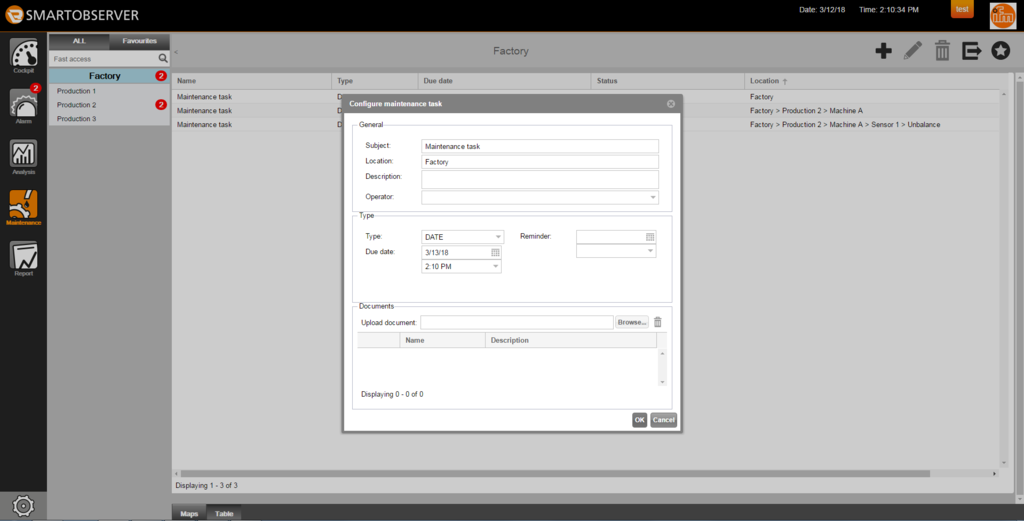Select Production 3 in the tree
Image resolution: width=1024 pixels, height=521 pixels.
(x=76, y=119)
